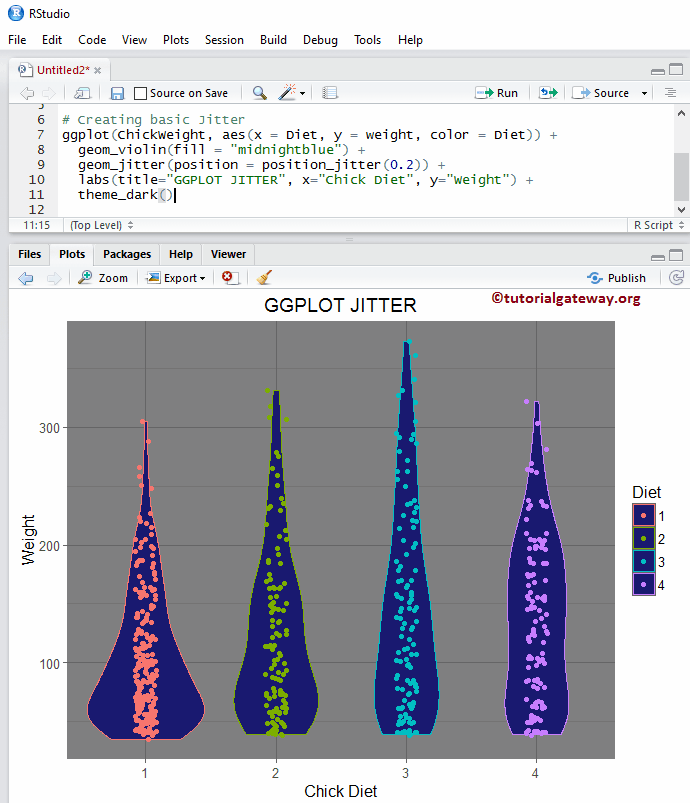Open the Help menu
Viewport: 690px width, 803px height.
pos(410,40)
